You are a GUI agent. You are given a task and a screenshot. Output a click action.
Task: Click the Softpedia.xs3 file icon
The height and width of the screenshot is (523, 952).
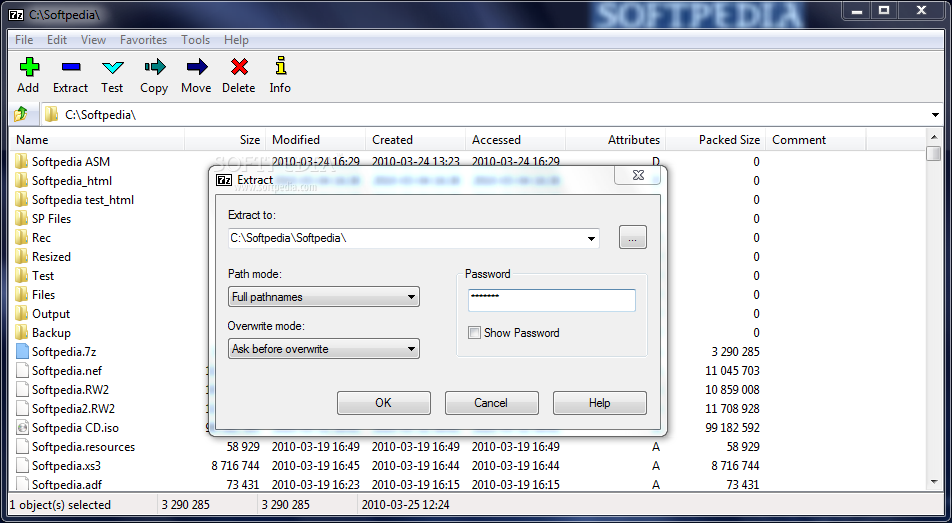22,465
